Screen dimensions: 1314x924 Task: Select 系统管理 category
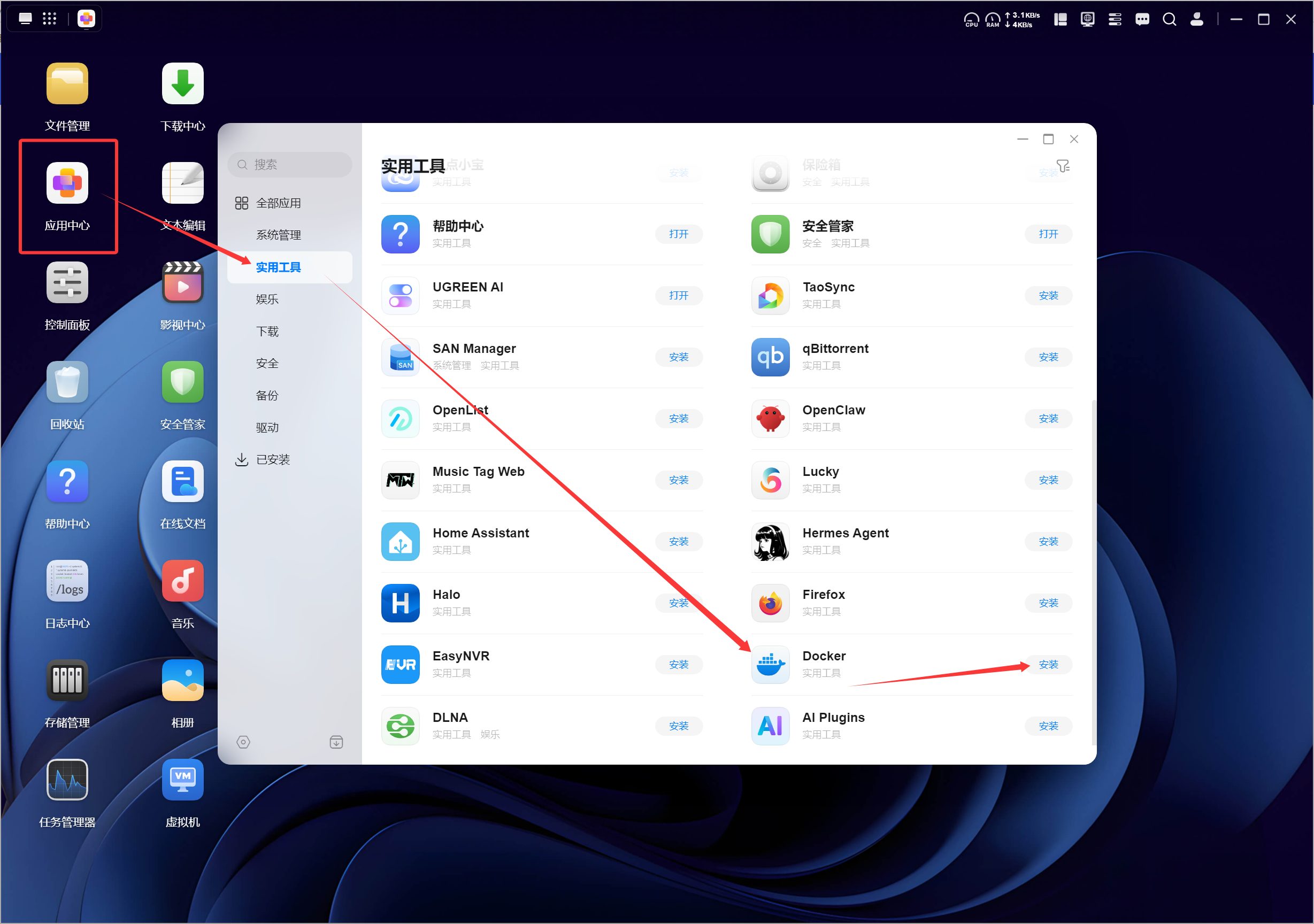[x=289, y=235]
